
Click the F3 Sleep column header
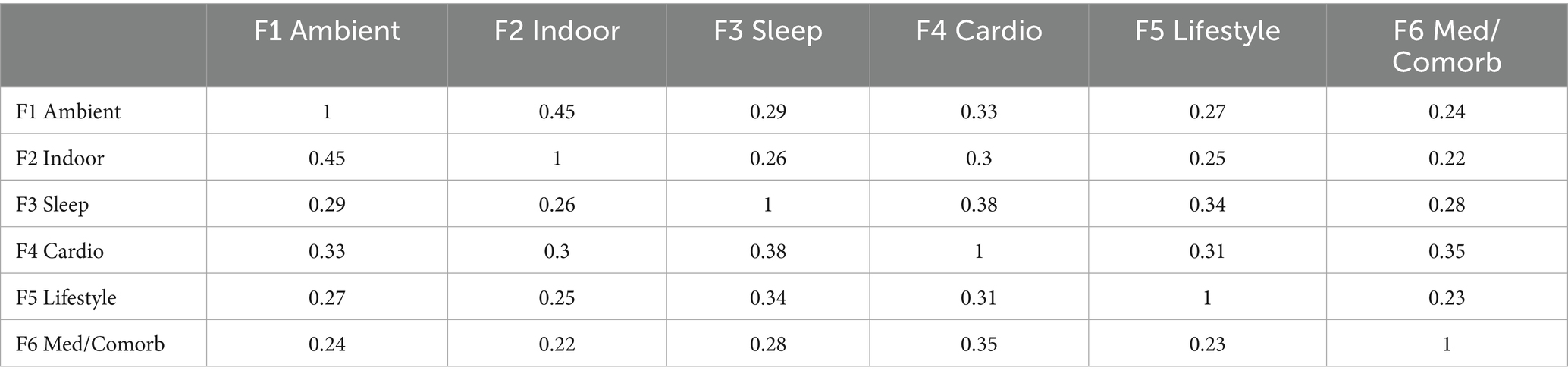tap(767, 31)
